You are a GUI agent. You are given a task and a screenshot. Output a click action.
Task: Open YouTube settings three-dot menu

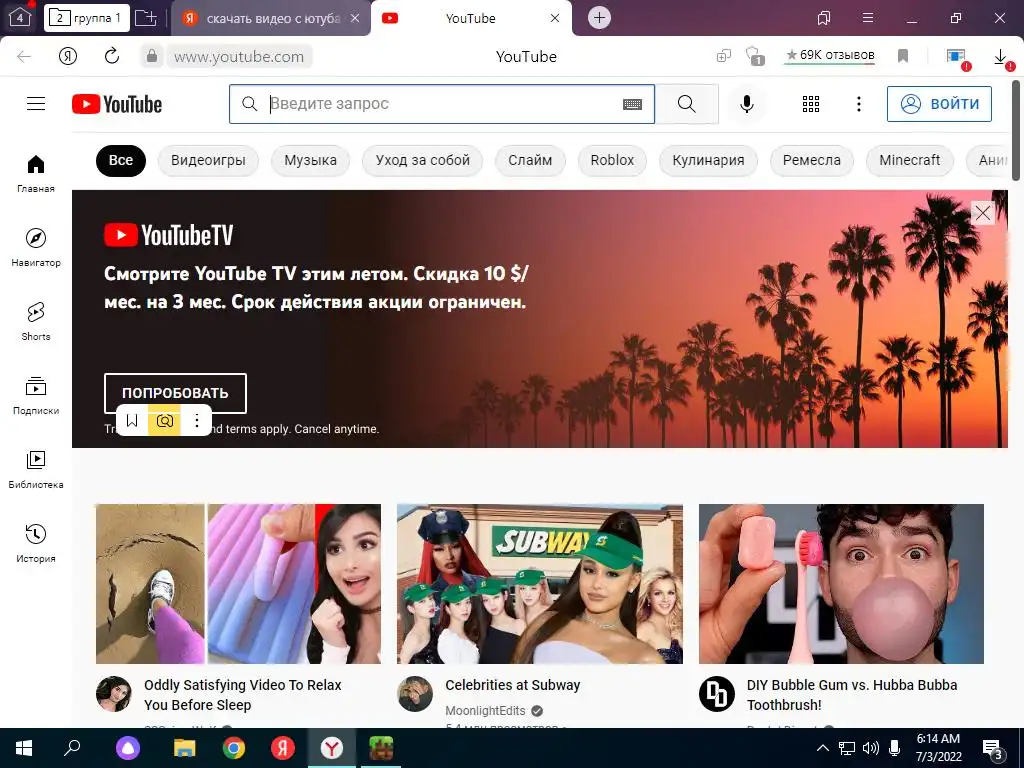[859, 104]
